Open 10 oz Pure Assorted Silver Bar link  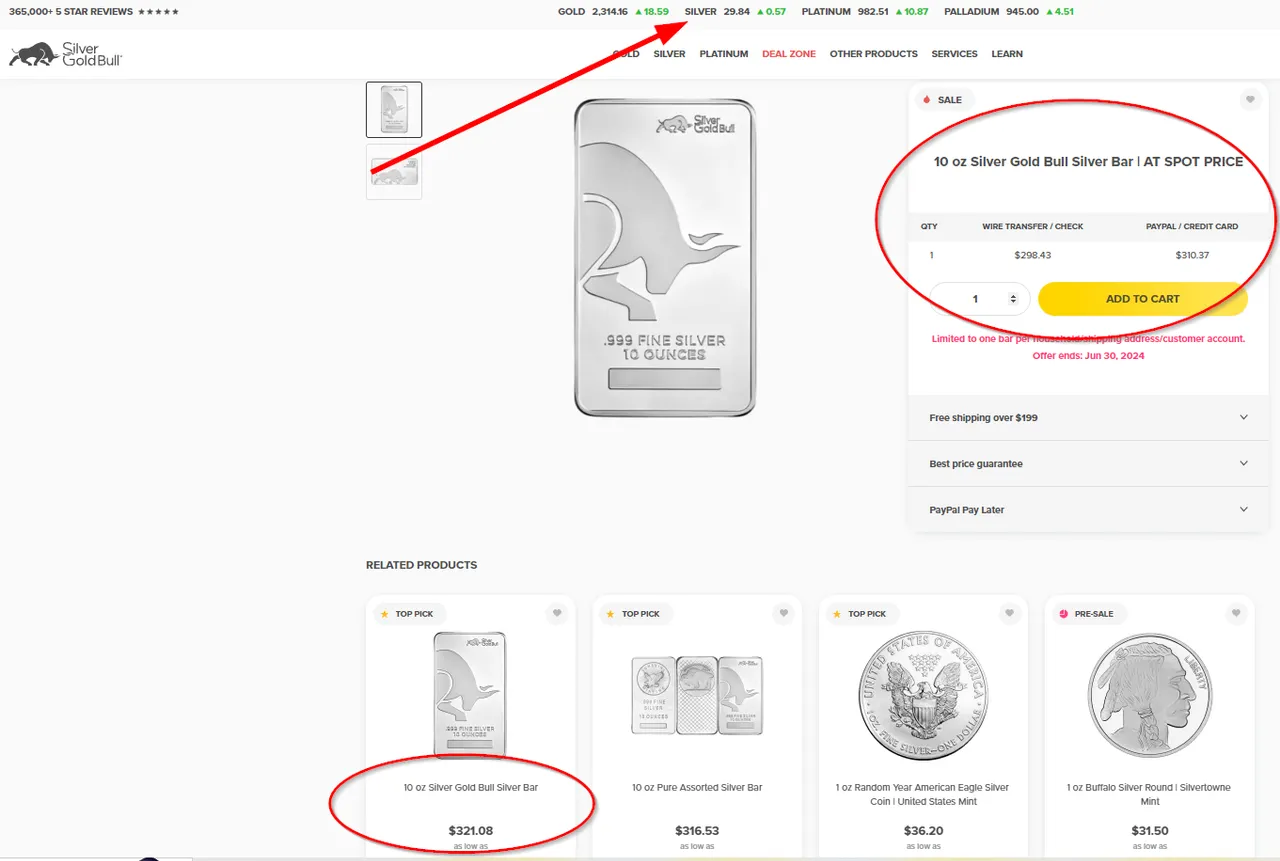[697, 788]
